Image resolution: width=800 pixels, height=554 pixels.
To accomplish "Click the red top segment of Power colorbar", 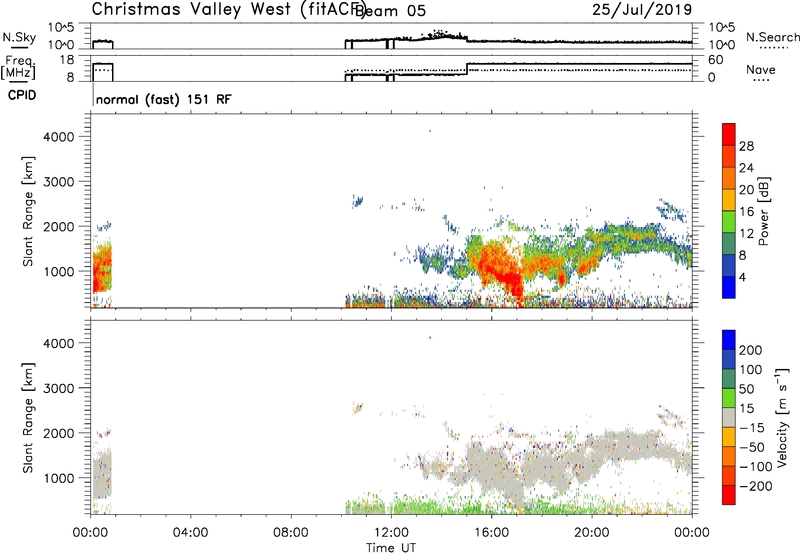I will pyautogui.click(x=729, y=134).
